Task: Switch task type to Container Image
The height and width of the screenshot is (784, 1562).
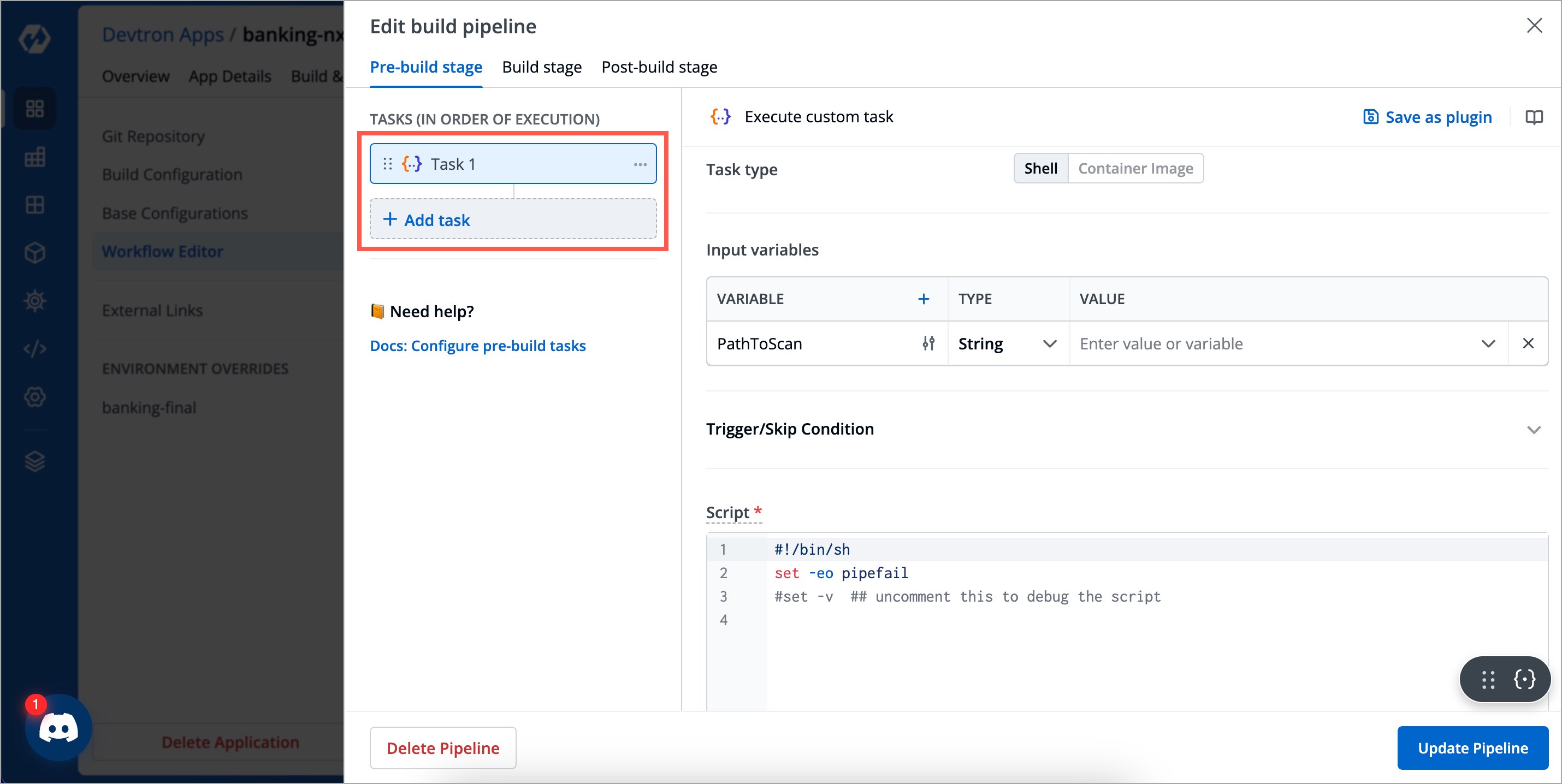Action: [1135, 168]
